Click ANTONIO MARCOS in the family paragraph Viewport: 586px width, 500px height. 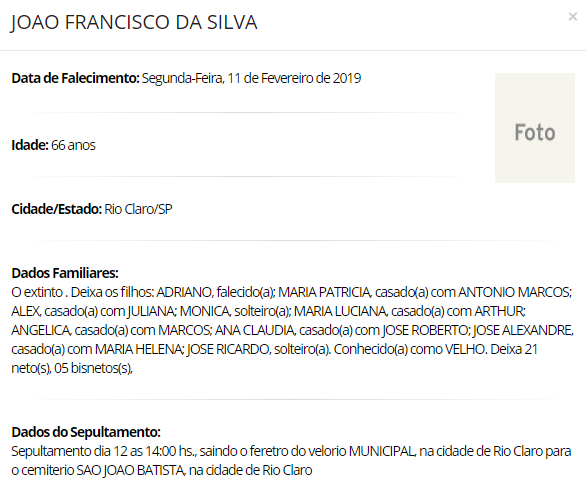tap(514, 292)
